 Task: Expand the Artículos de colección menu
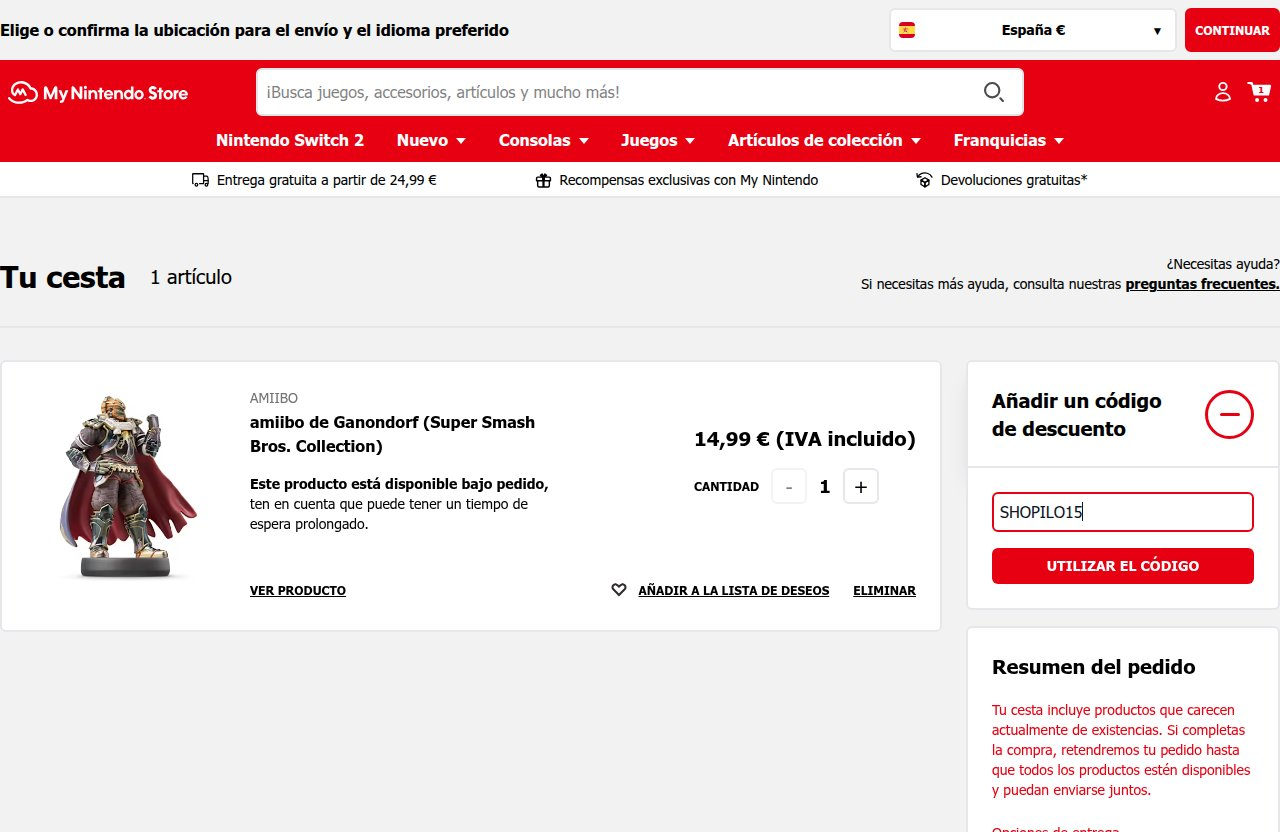click(x=824, y=140)
